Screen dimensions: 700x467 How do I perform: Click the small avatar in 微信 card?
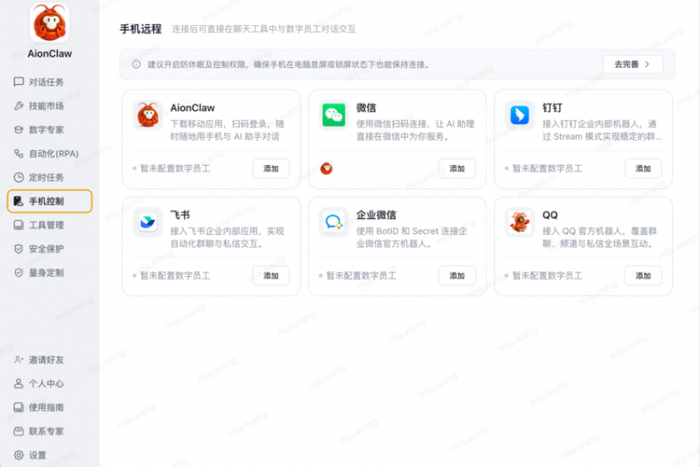pos(326,168)
